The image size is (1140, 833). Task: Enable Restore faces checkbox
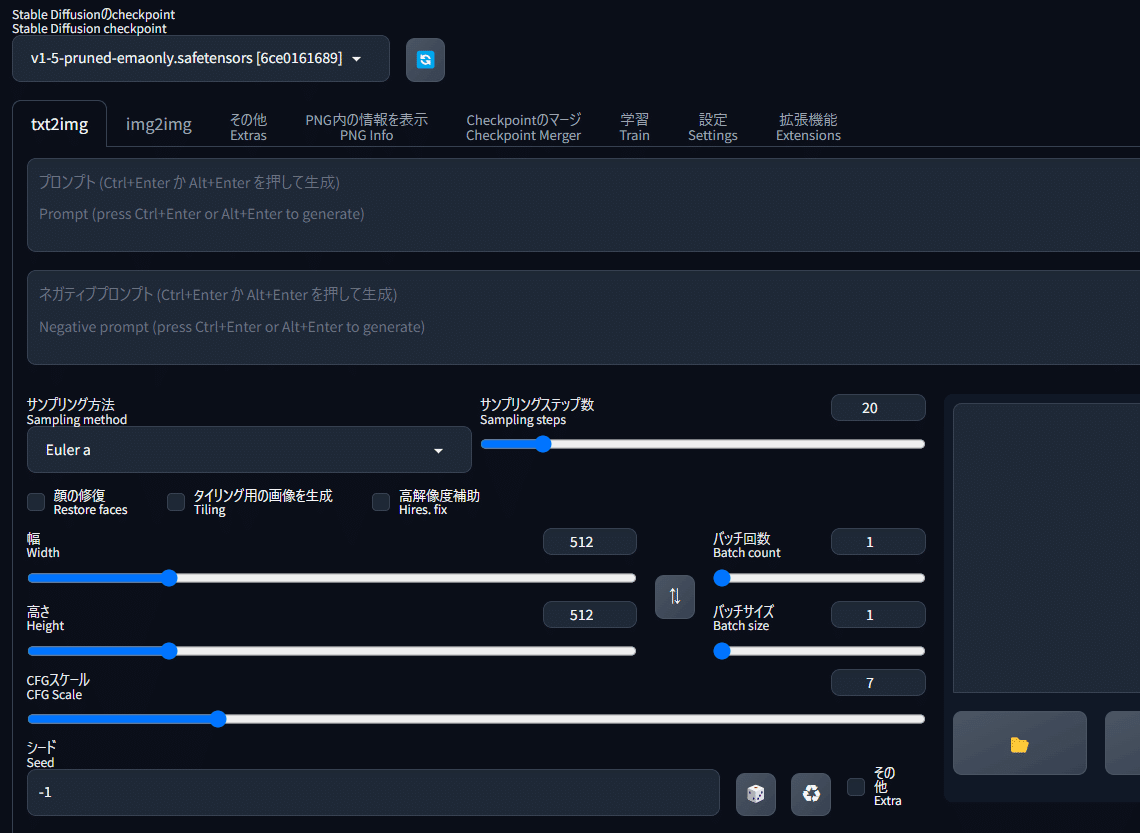36,502
